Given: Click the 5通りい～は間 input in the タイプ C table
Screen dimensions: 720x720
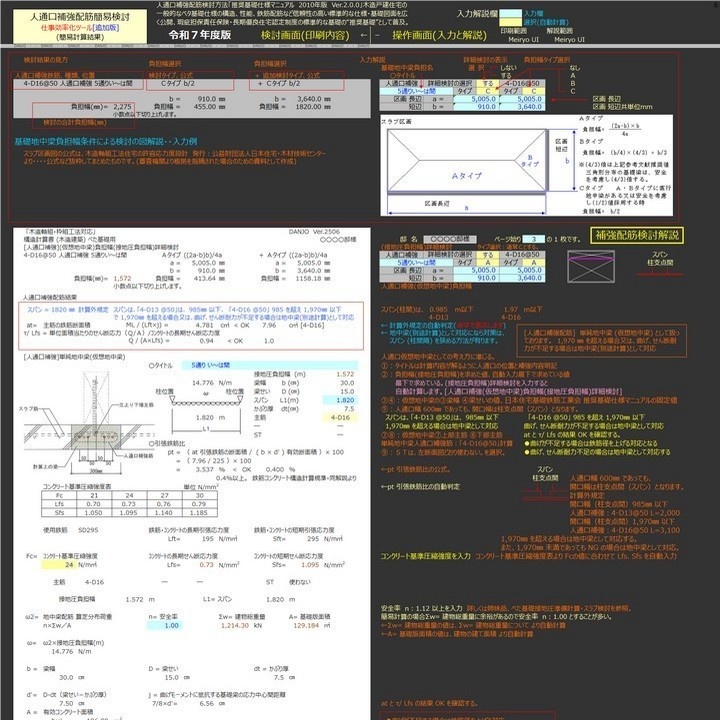Looking at the screenshot, I should coord(416,91).
